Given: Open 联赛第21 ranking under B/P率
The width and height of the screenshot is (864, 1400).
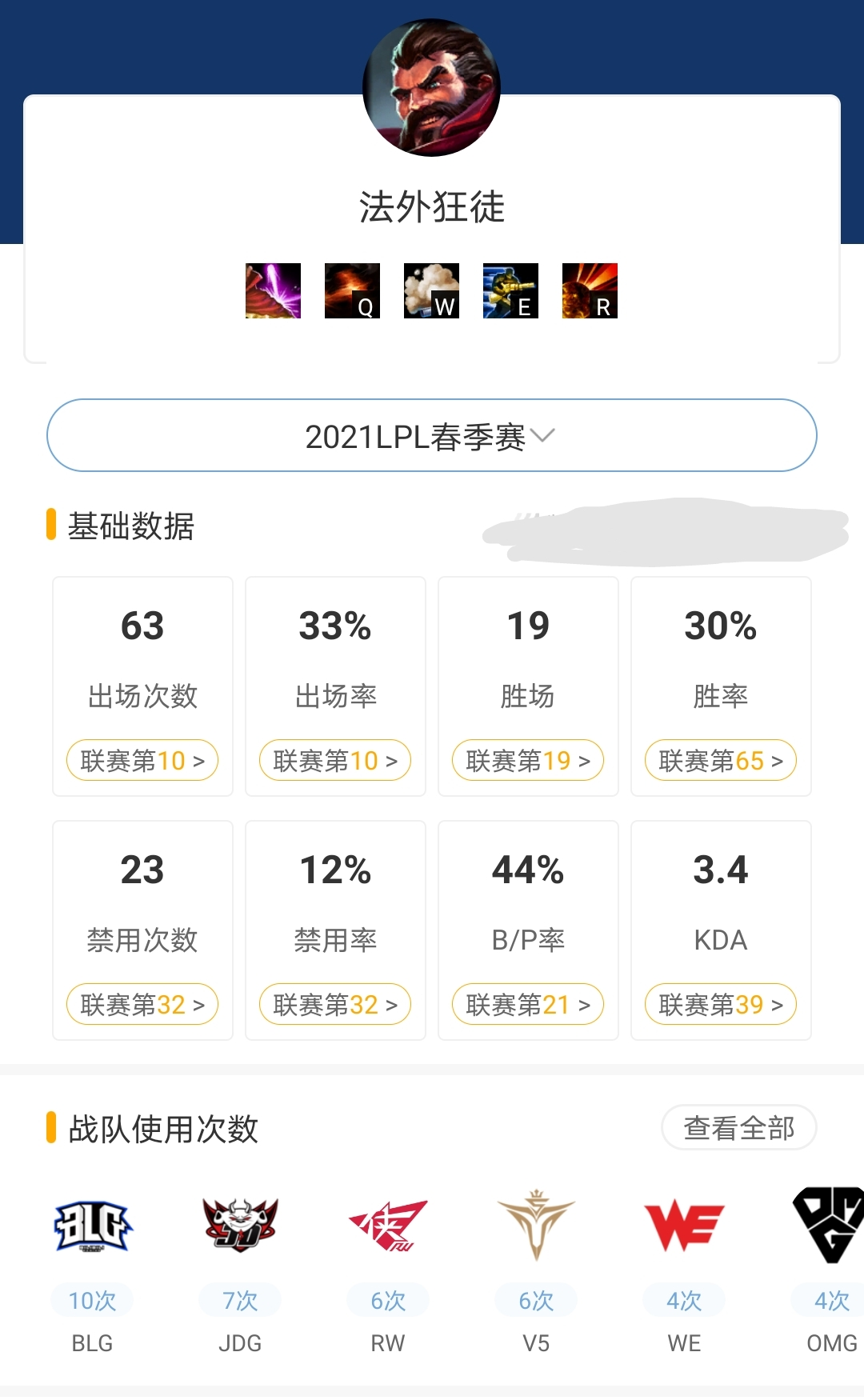Looking at the screenshot, I should (x=527, y=1004).
